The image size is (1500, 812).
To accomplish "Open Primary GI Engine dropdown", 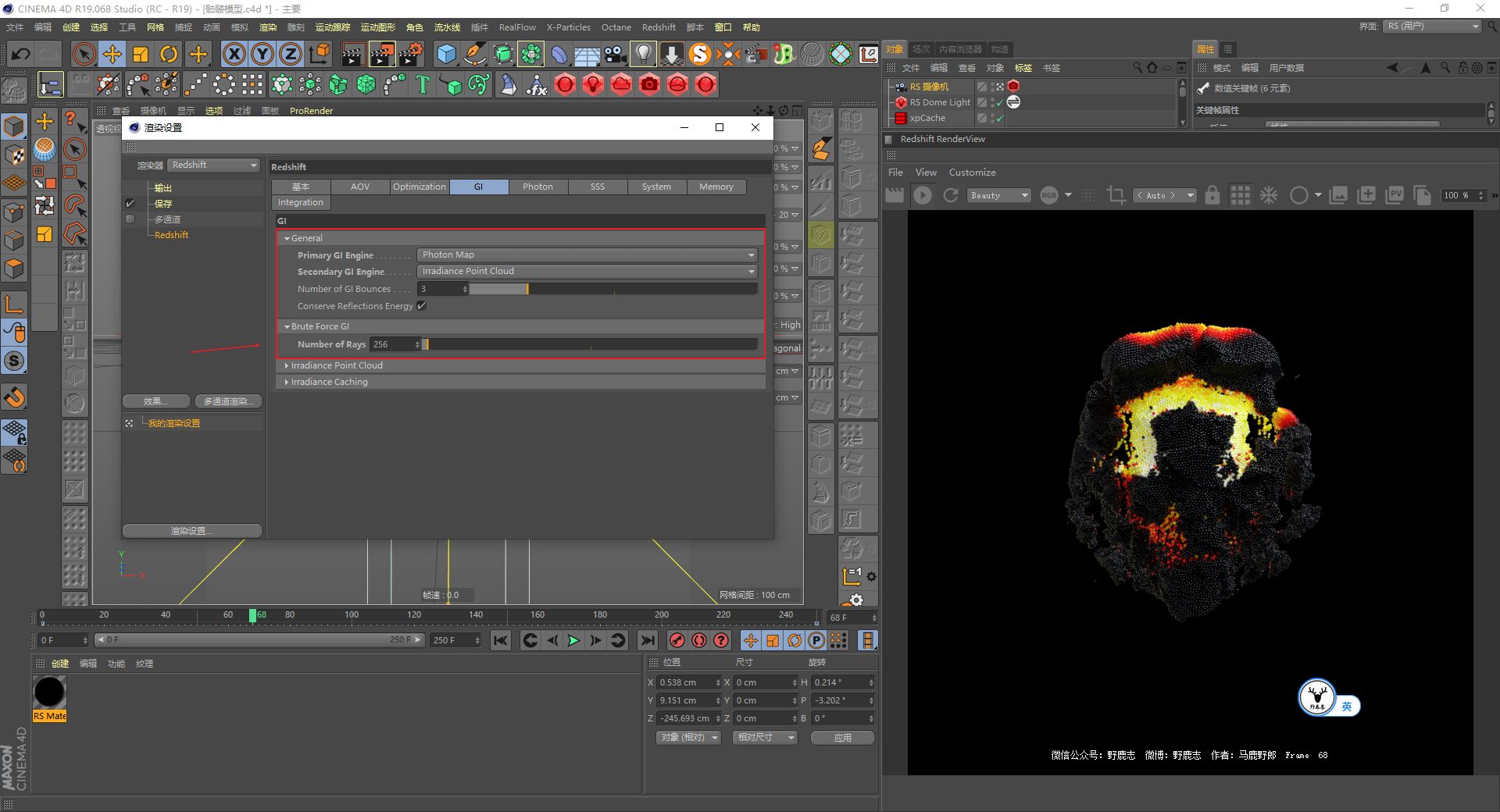I will pos(587,255).
